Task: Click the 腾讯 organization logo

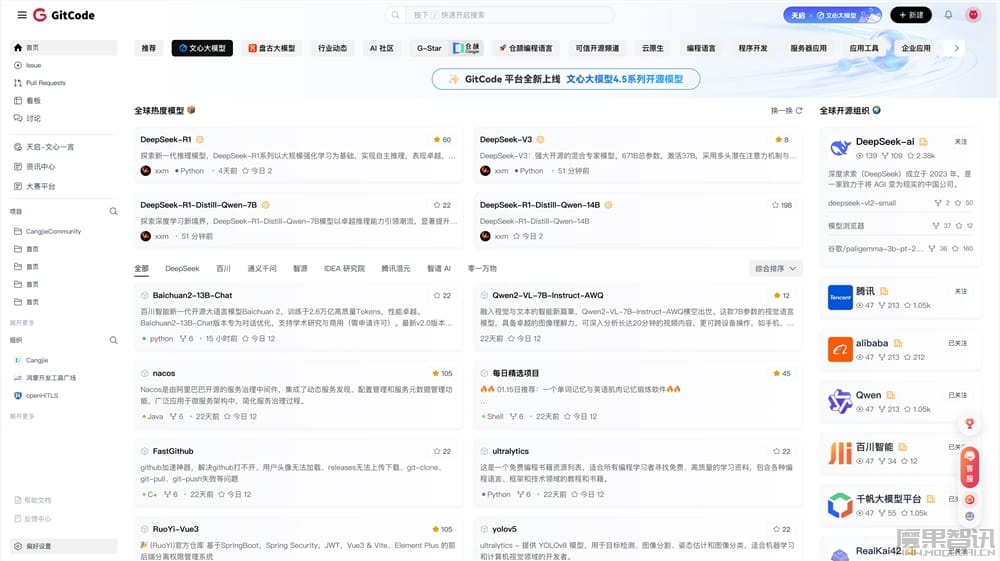Action: click(840, 298)
